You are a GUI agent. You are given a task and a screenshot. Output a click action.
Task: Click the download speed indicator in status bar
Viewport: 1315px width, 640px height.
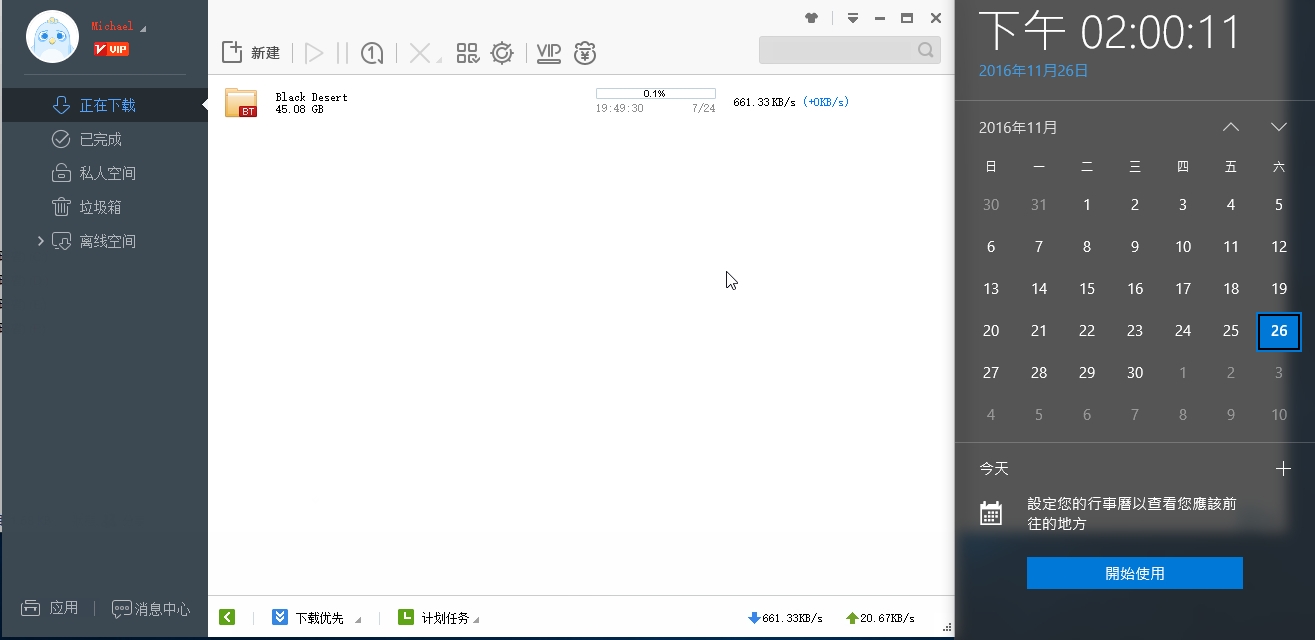tap(785, 618)
